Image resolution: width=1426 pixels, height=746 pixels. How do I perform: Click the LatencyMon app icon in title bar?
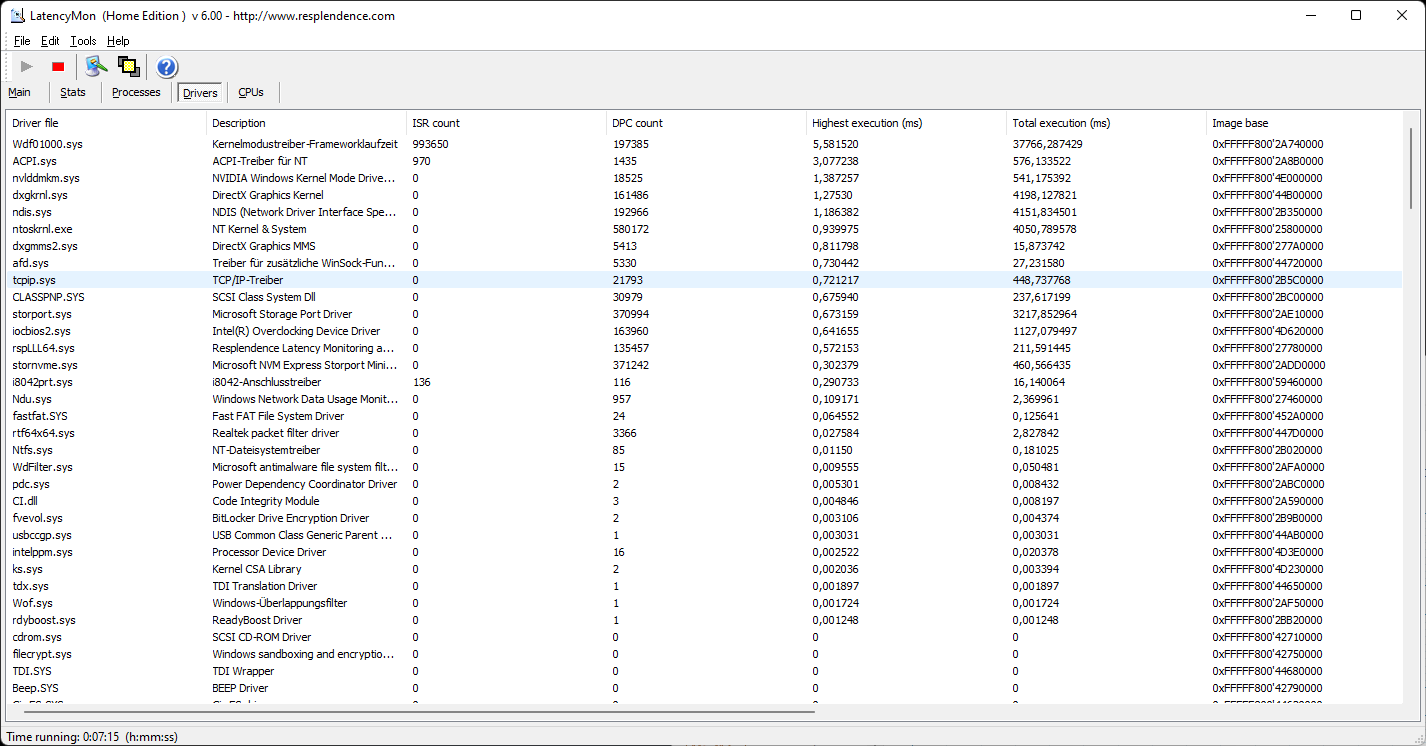tap(17, 15)
